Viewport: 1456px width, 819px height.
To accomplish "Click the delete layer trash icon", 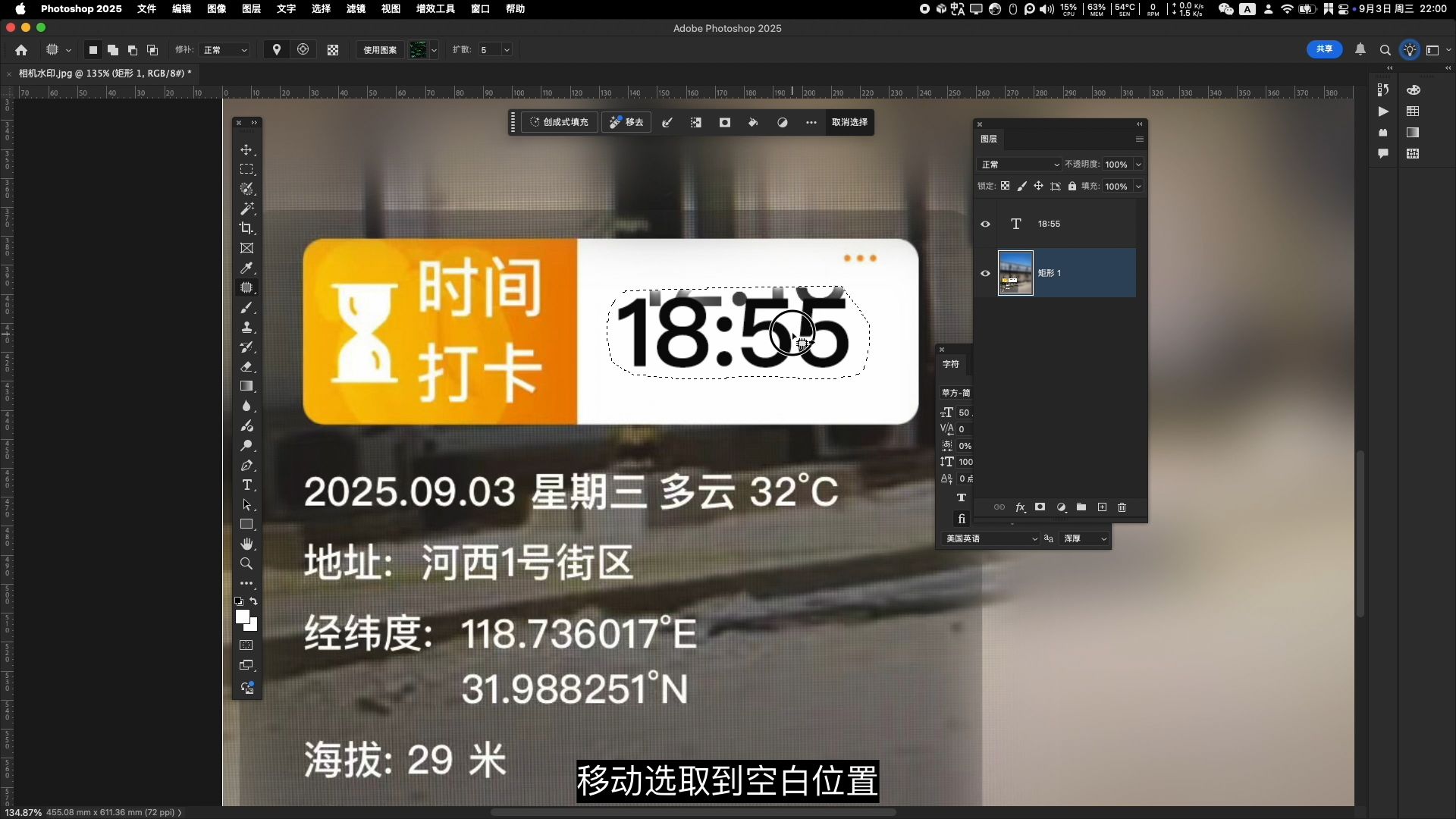I will [x=1122, y=507].
